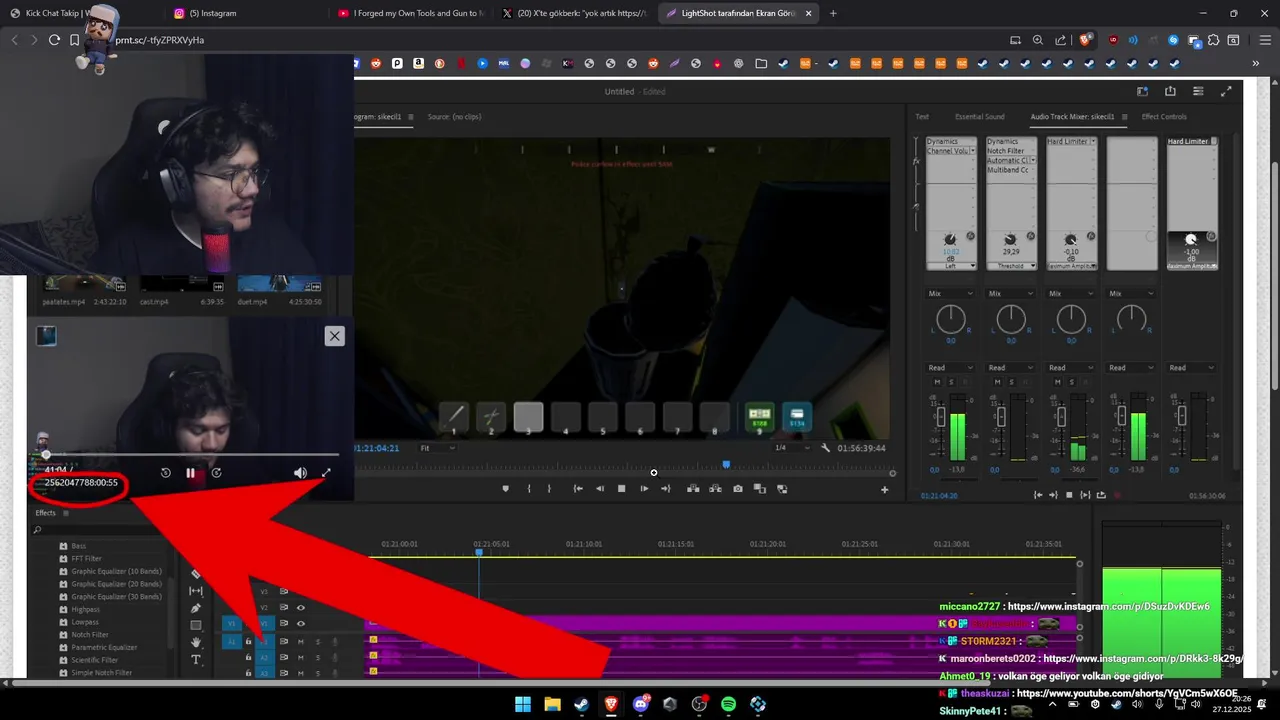Play the sequence in program monitor
Screen dimensions: 1280x720
pyautogui.click(x=644, y=489)
